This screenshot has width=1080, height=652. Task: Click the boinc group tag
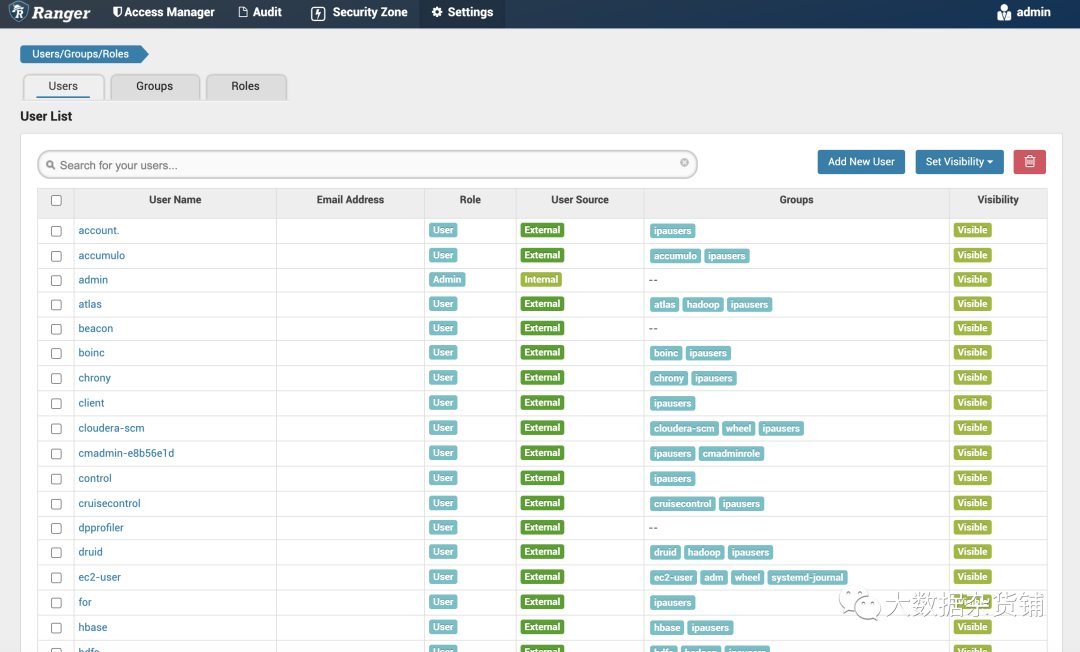[665, 353]
